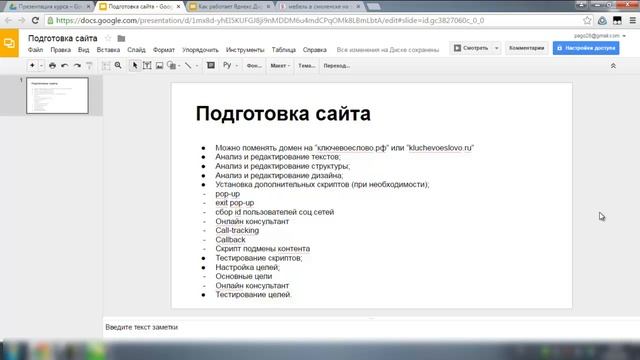This screenshot has height=360, width=640.
Task: Click the speaker notes field
Action: (x=371, y=327)
